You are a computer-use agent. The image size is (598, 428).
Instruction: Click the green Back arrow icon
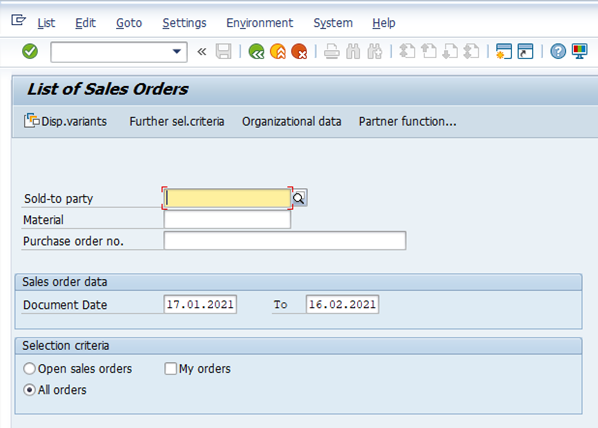pos(256,51)
